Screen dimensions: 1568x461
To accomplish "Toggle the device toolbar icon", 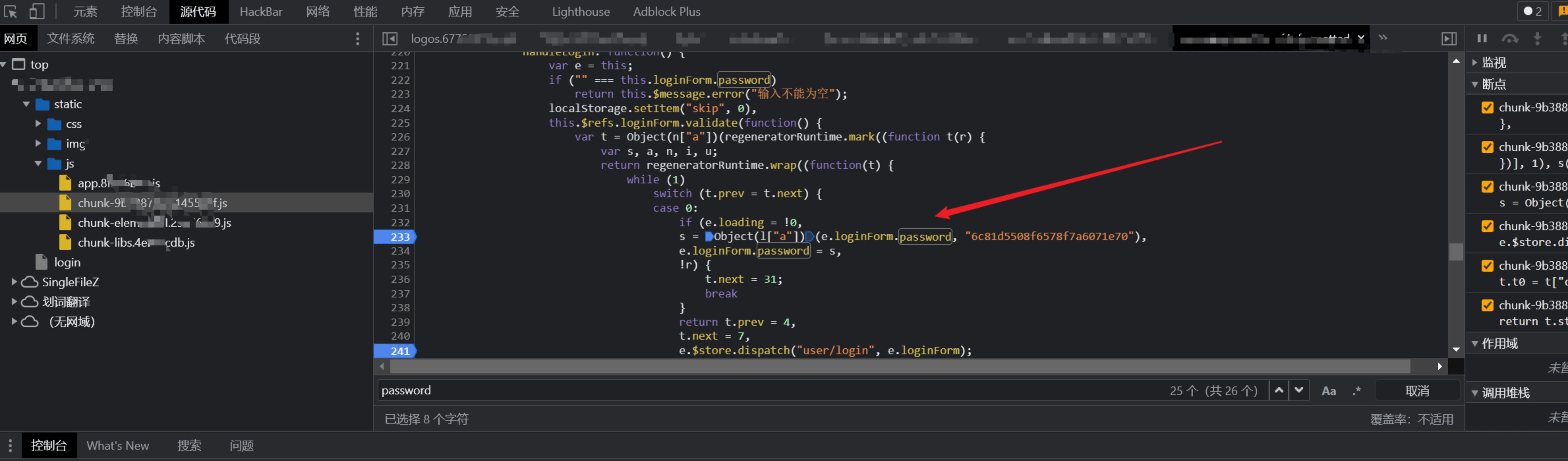I will click(37, 11).
